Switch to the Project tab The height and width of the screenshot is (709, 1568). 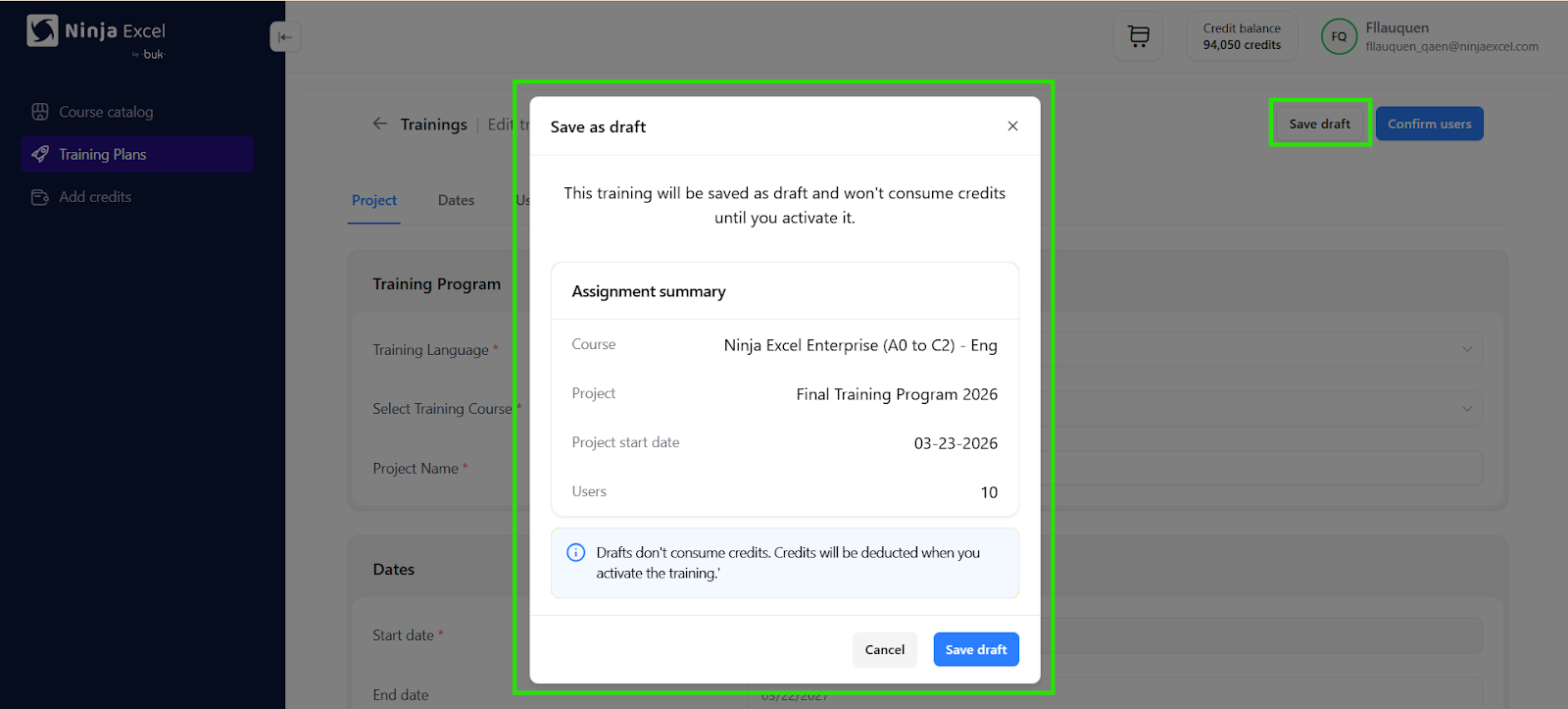tap(374, 200)
